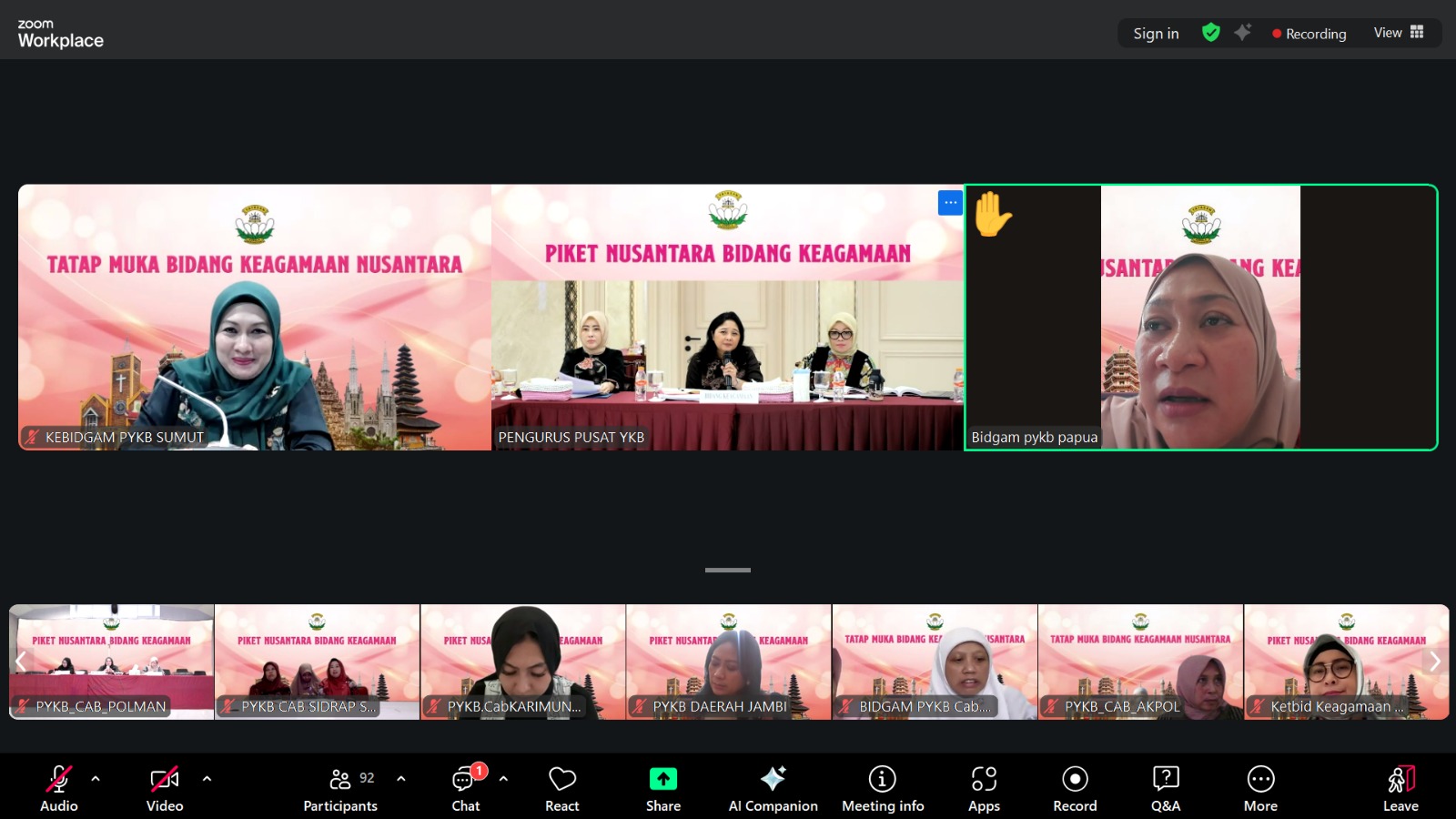The width and height of the screenshot is (1456, 819).
Task: Open the Participants list
Action: coord(340,788)
